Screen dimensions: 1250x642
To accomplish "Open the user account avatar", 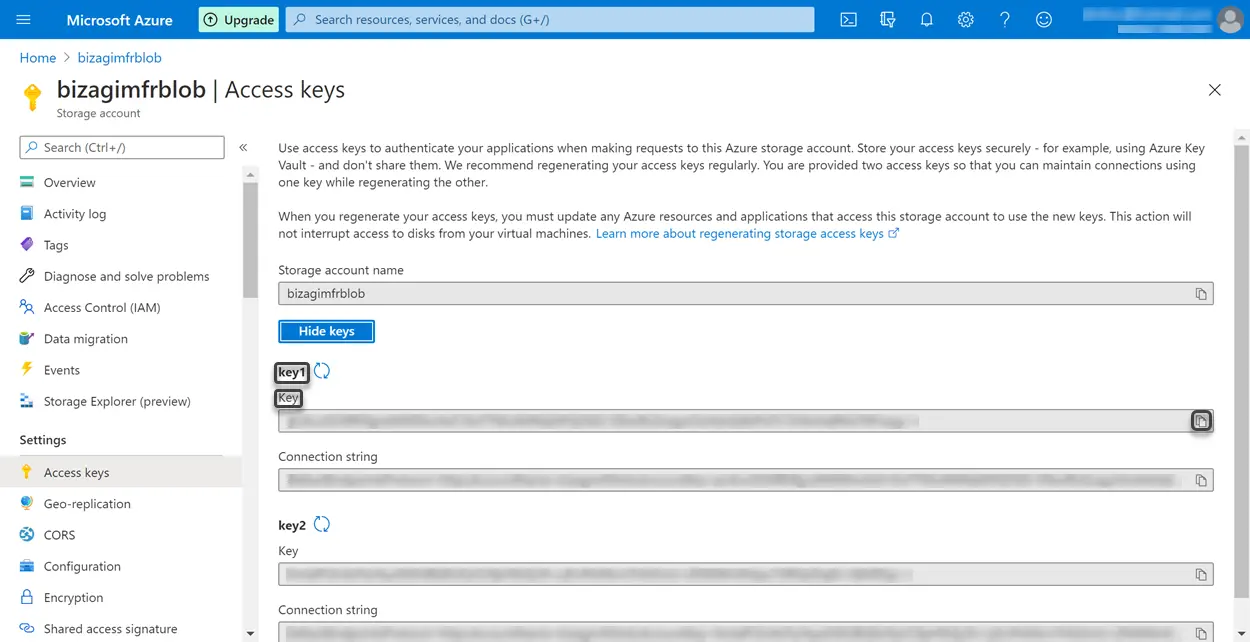I will coord(1230,19).
